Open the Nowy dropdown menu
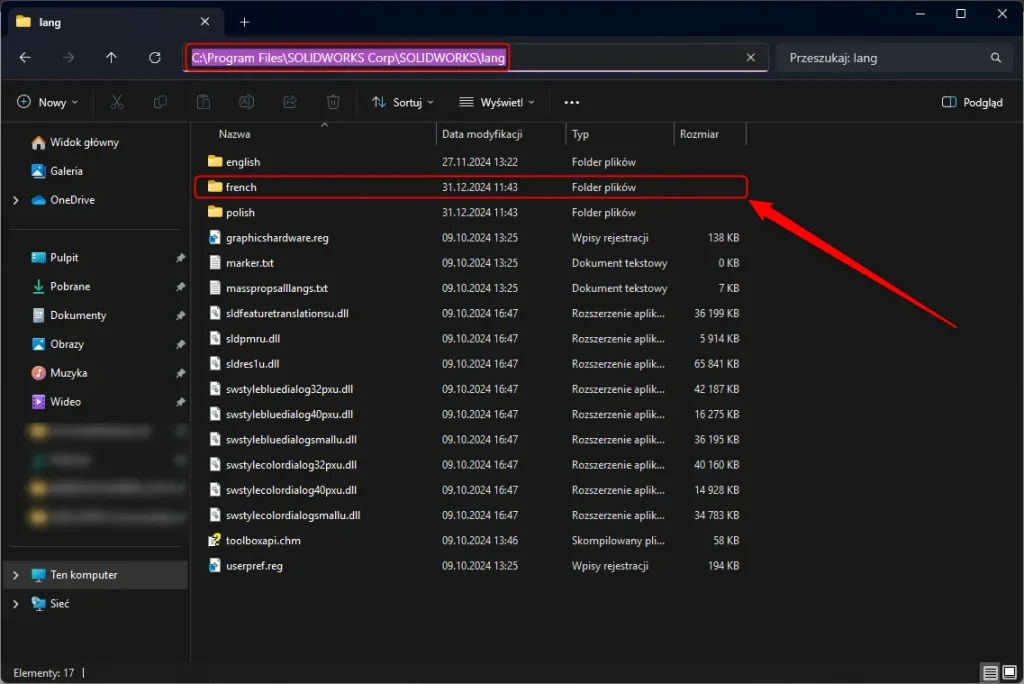1024x684 pixels. (x=48, y=102)
